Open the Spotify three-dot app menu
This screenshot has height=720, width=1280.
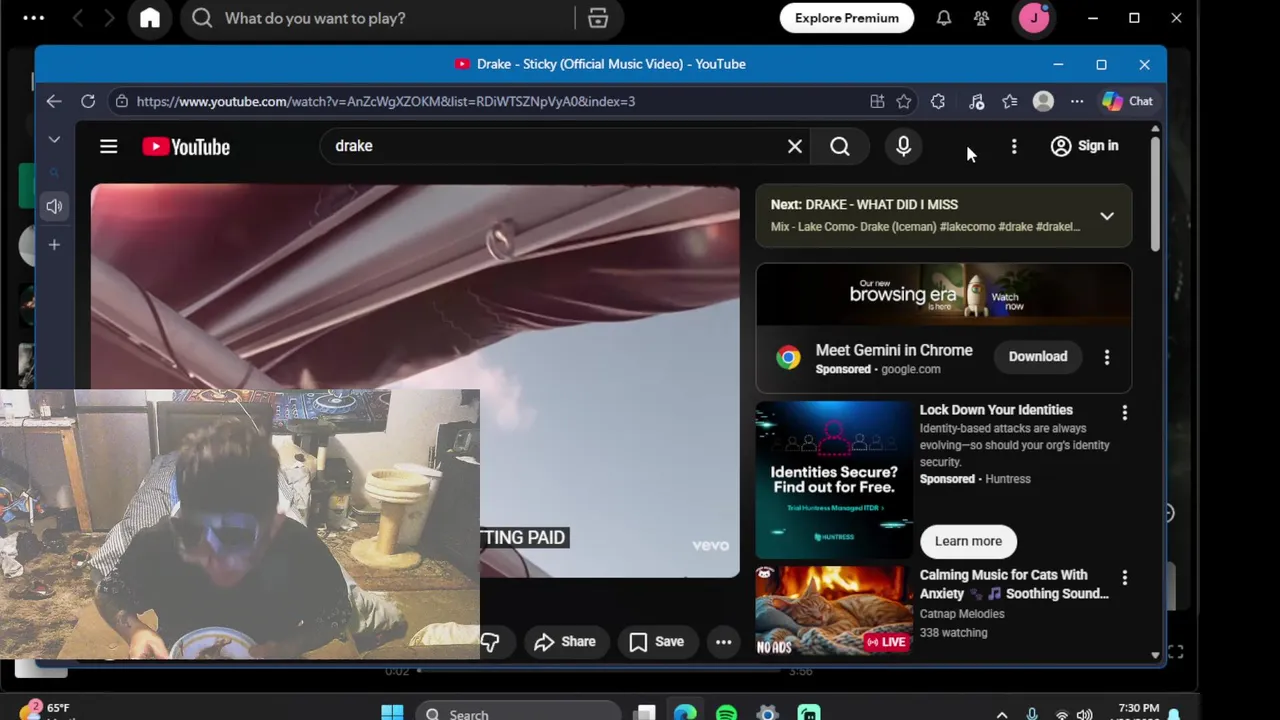tap(33, 18)
